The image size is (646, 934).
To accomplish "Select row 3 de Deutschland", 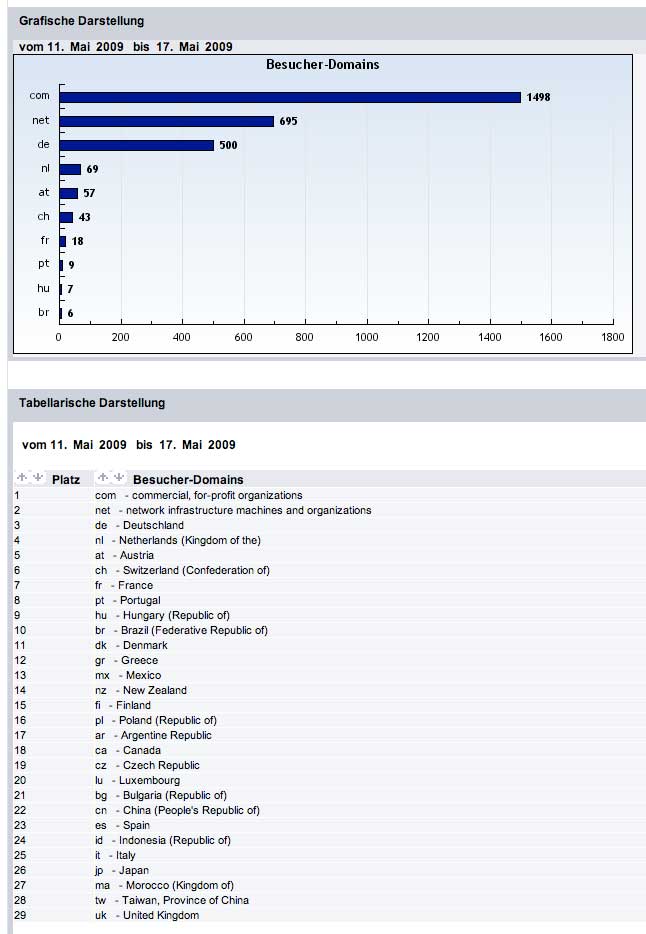I will click(139, 525).
